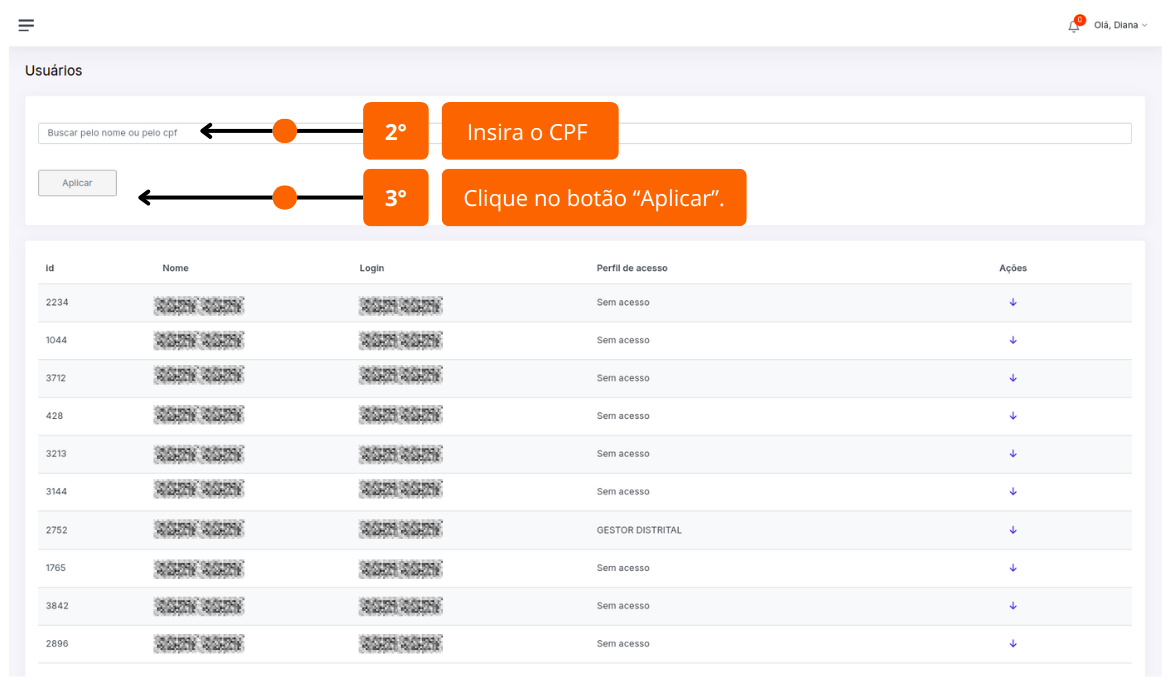Select the id cell 1044

[56, 340]
